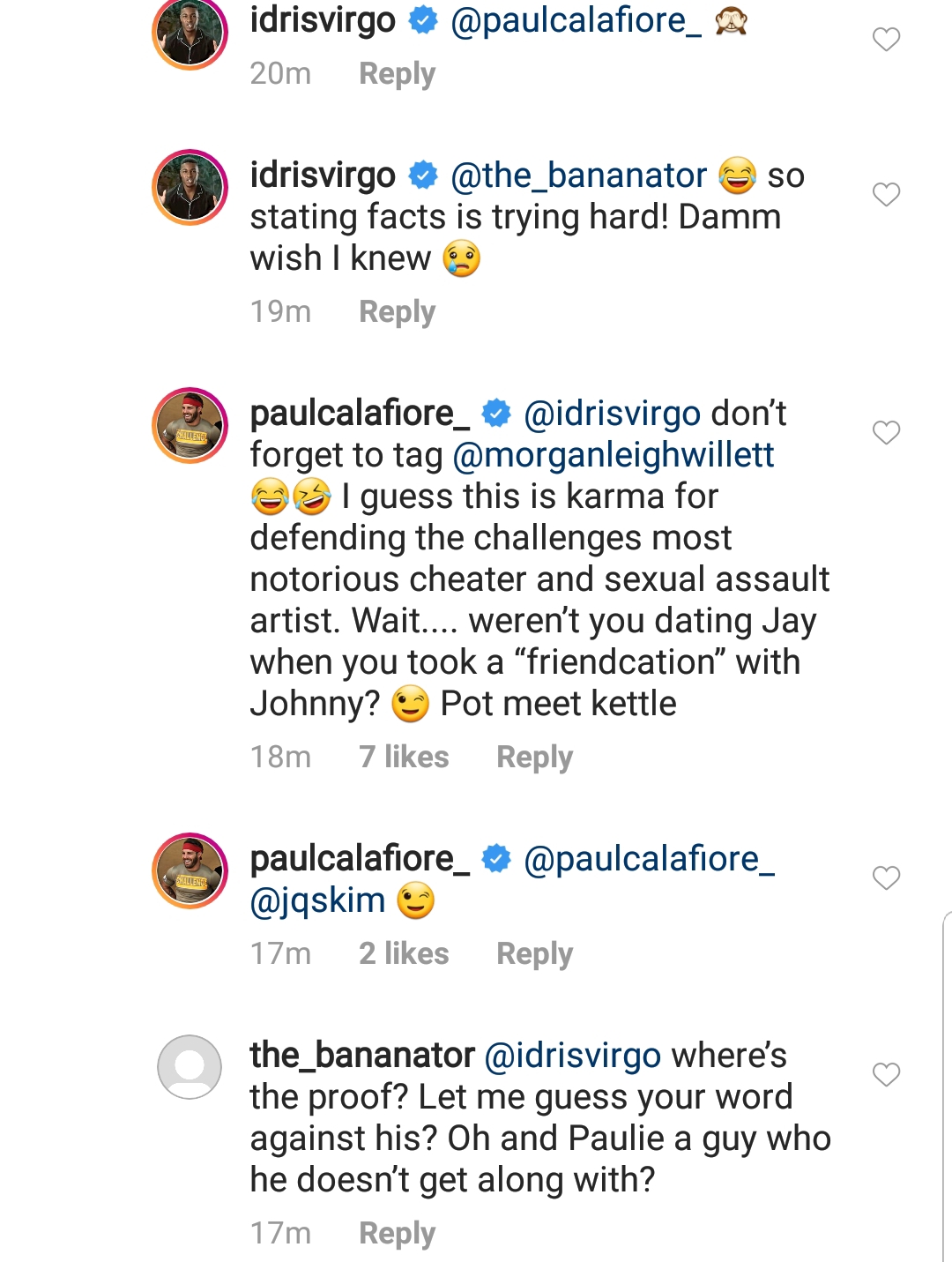Reply to paulcalafiore_'s 18m comment
The width and height of the screenshot is (952, 1262).
534,757
